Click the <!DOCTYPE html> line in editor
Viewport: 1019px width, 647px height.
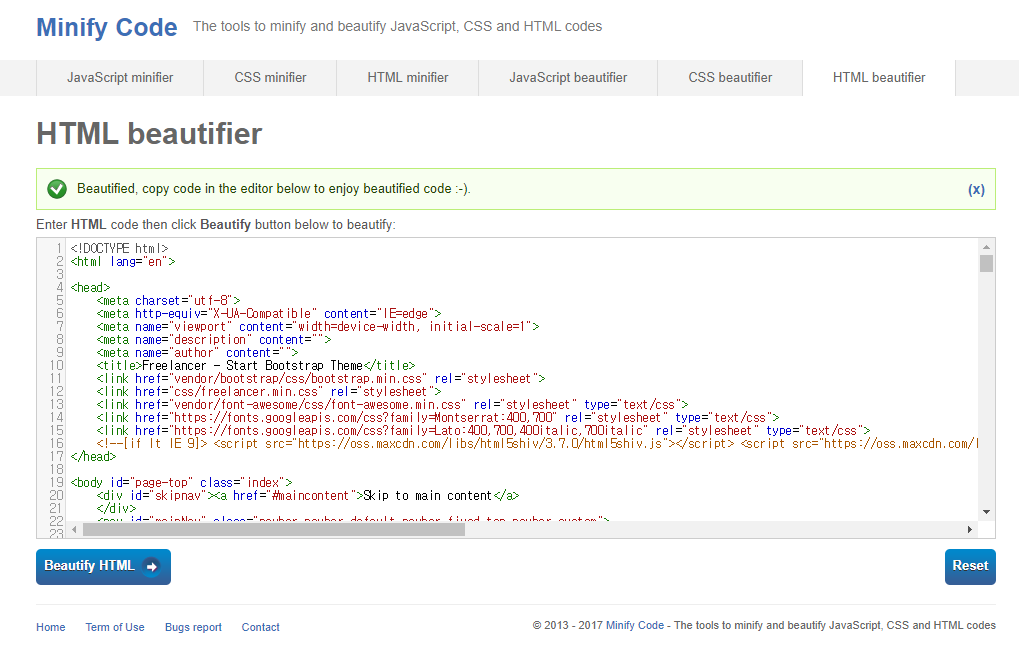(x=120, y=248)
